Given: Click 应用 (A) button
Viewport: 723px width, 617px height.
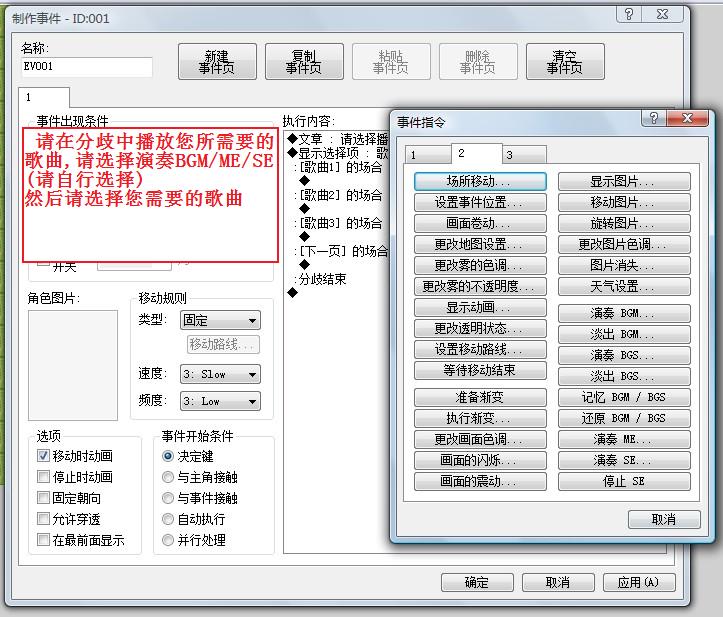Looking at the screenshot, I should 639,582.
